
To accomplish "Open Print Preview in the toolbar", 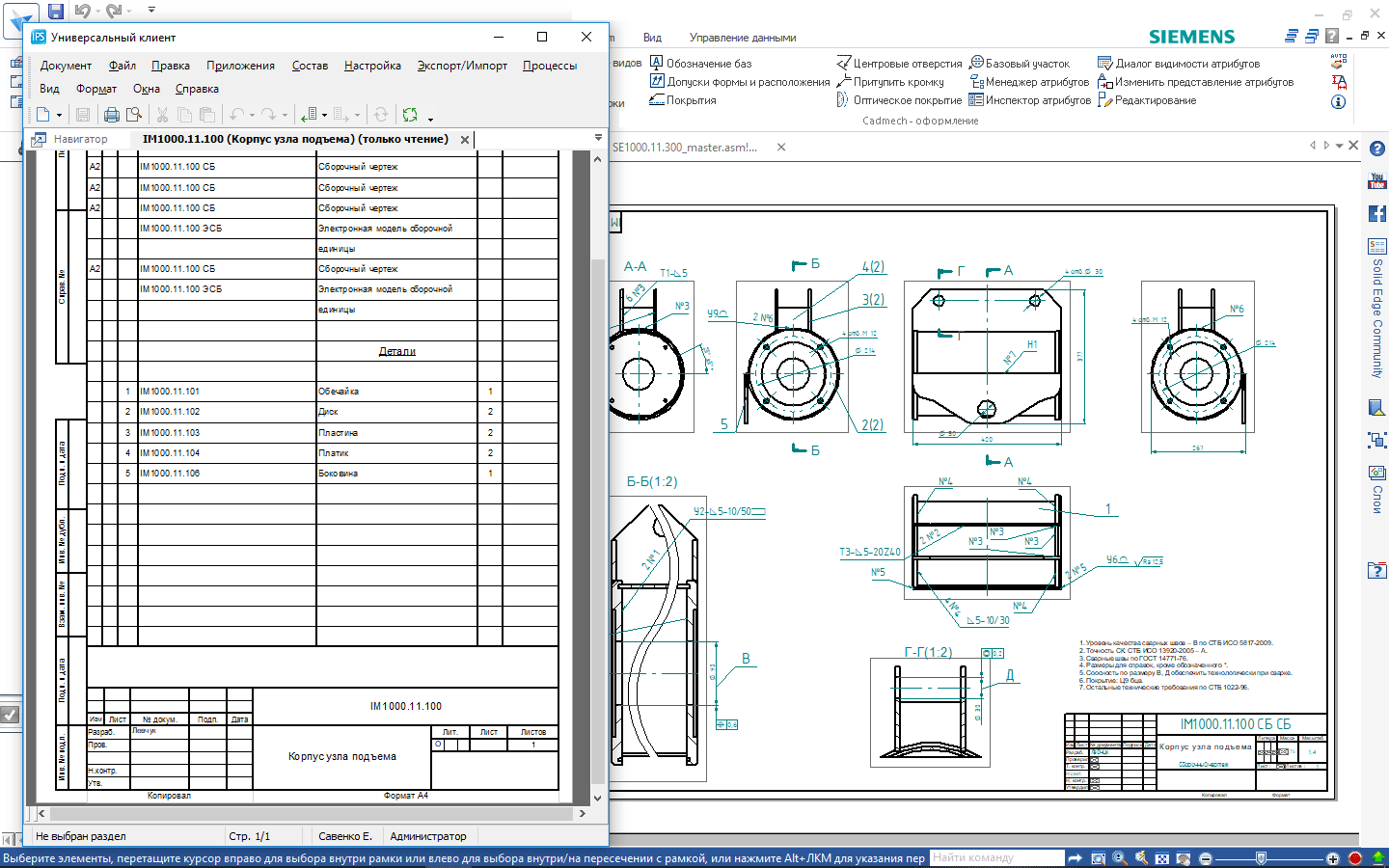I will [134, 115].
